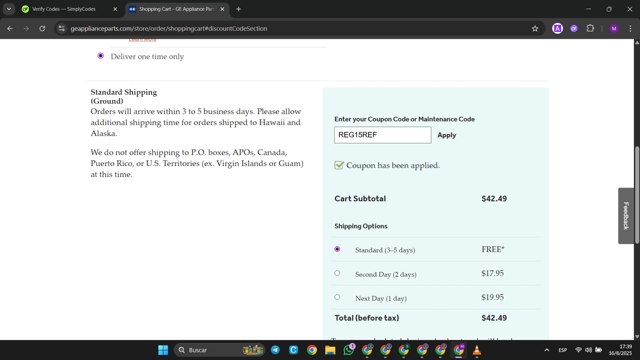
Task: Click the green coupon applied checkmark
Action: [339, 165]
